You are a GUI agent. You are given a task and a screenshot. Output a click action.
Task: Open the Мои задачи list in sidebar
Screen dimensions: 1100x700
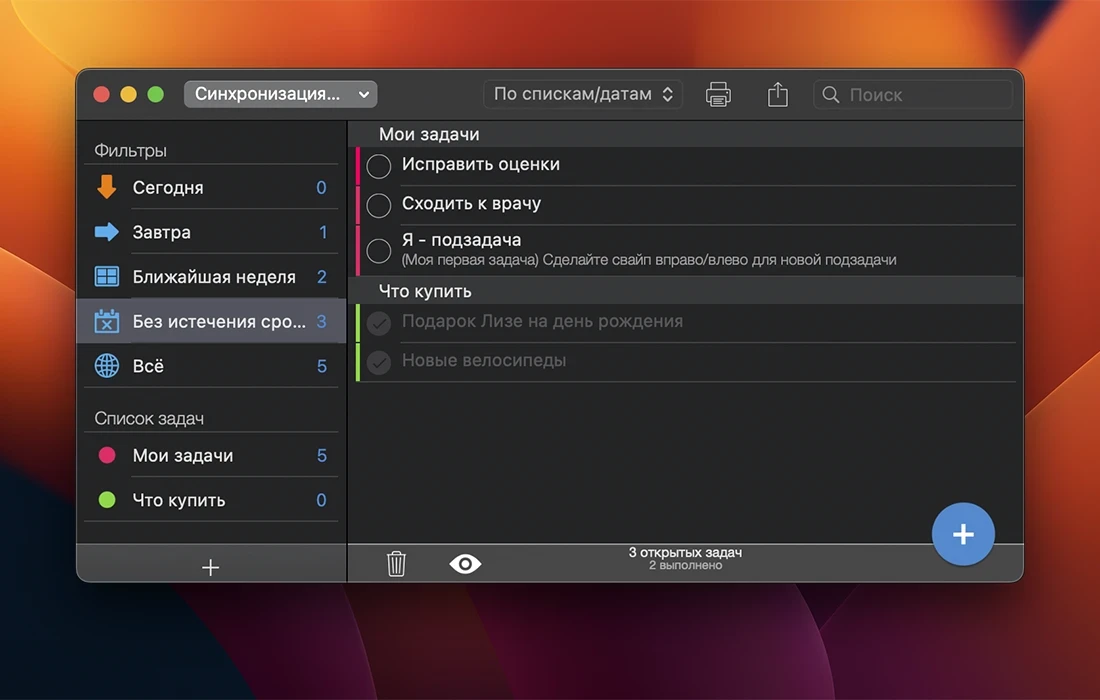[x=182, y=455]
